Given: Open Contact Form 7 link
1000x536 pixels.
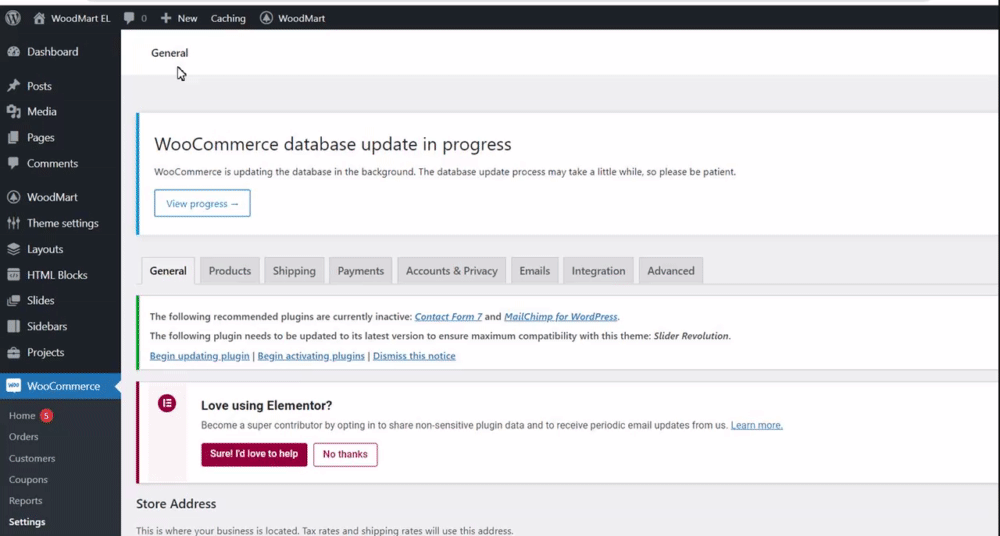Looking at the screenshot, I should pos(448,316).
